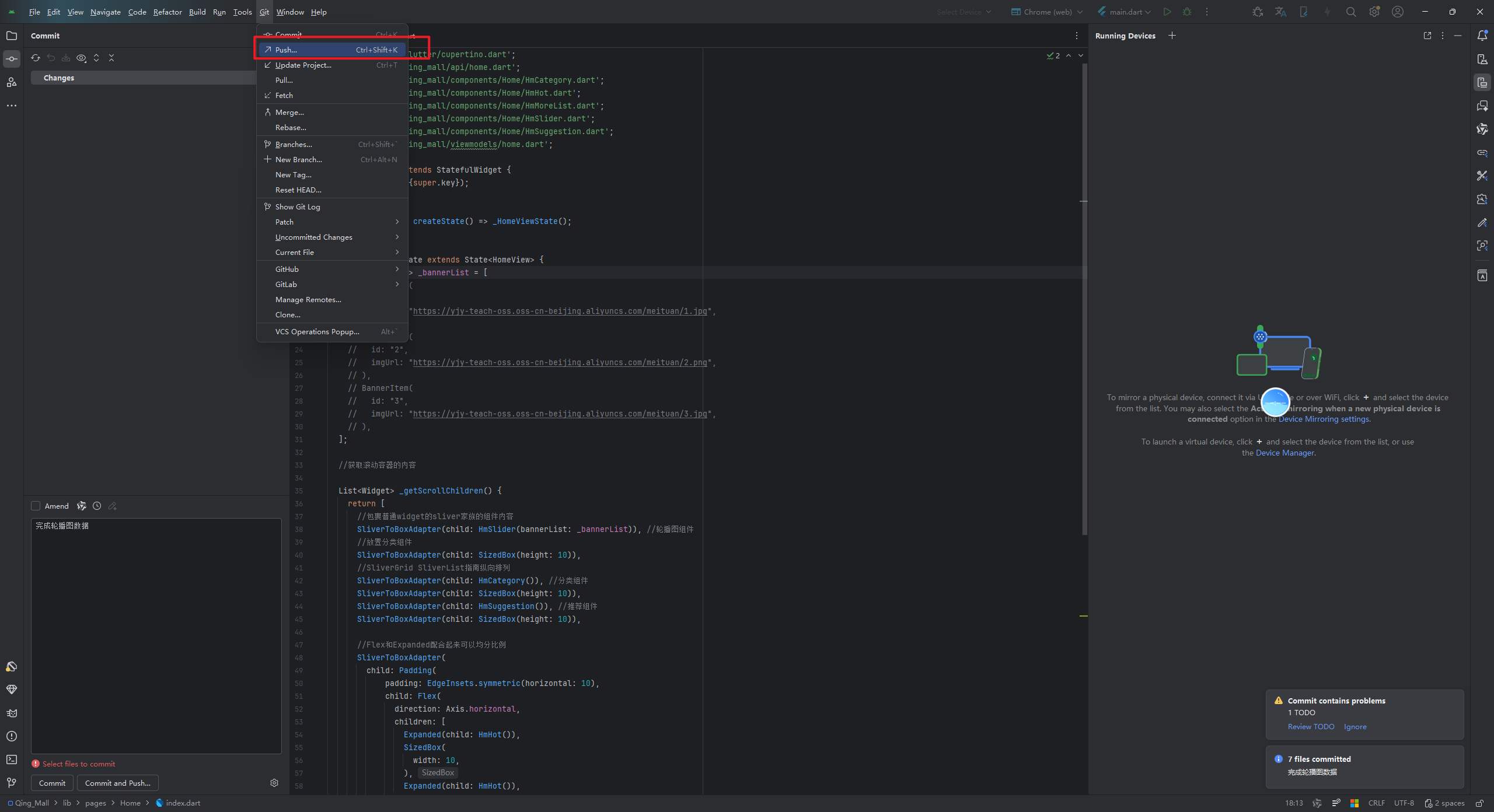
Task: Click the Commit and Push... button
Action: pyautogui.click(x=118, y=783)
